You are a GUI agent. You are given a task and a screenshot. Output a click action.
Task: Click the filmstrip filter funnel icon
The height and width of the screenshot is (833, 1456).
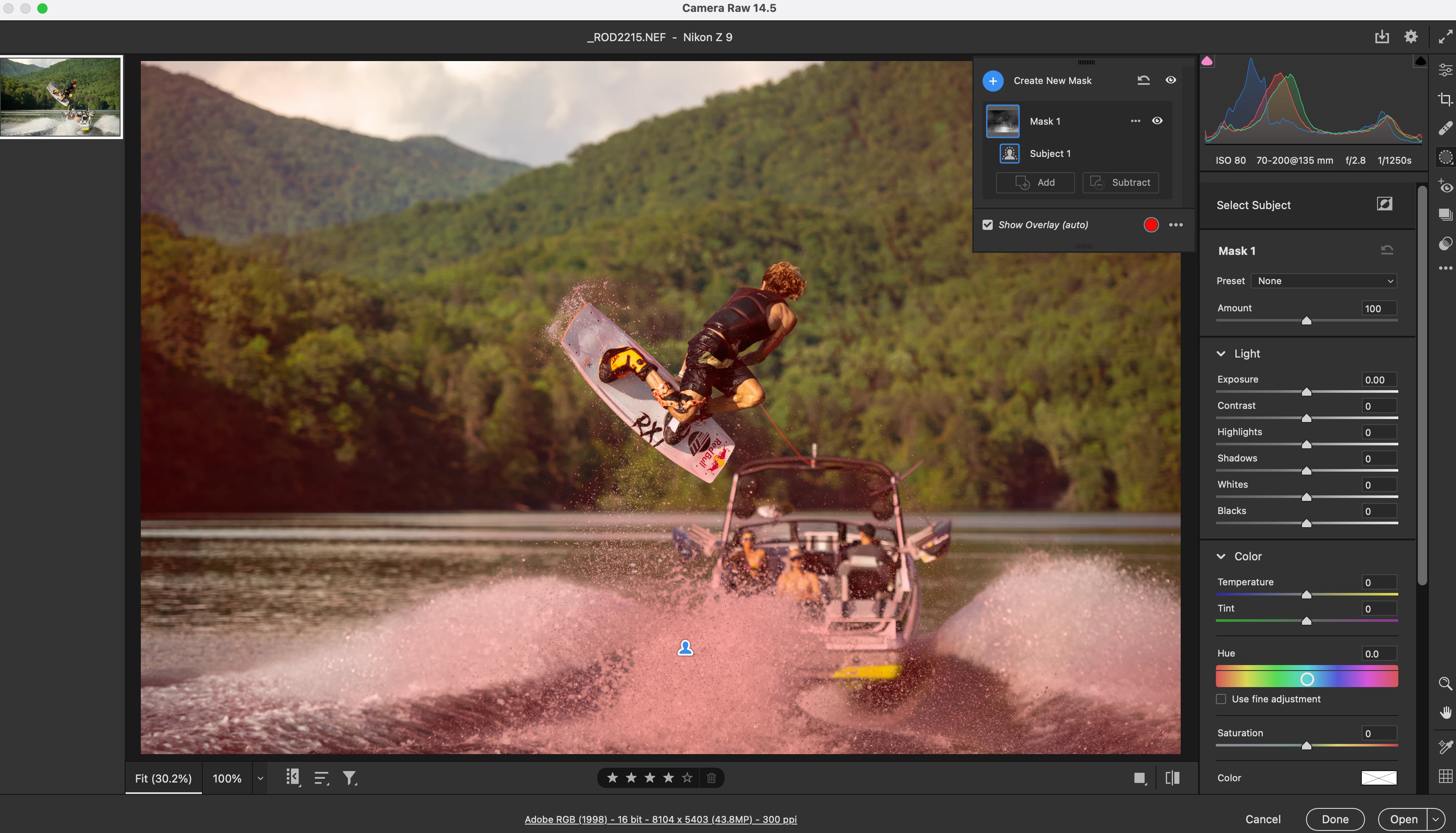349,778
